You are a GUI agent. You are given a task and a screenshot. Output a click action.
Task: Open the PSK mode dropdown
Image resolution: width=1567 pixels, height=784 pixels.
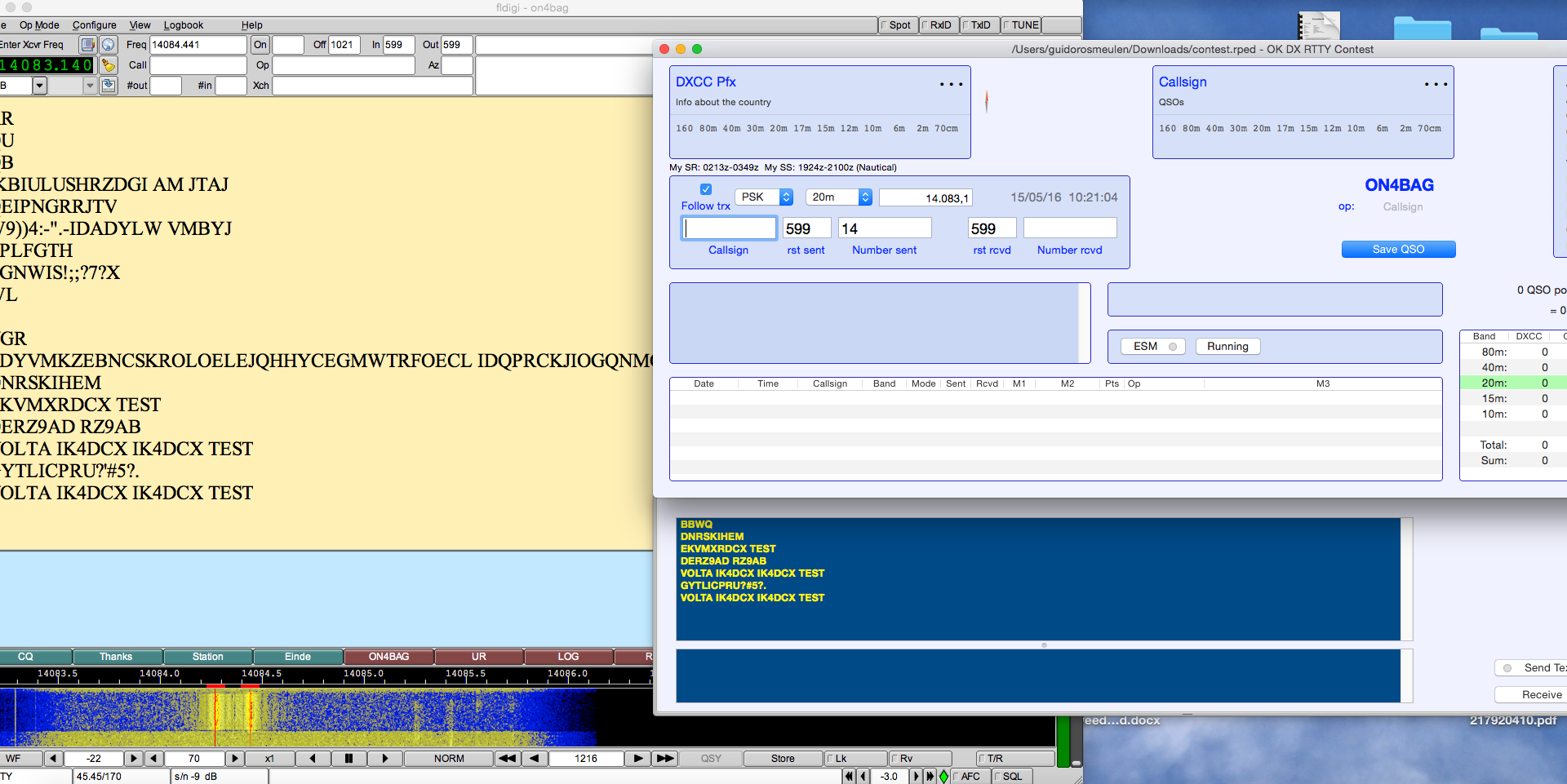tap(764, 197)
